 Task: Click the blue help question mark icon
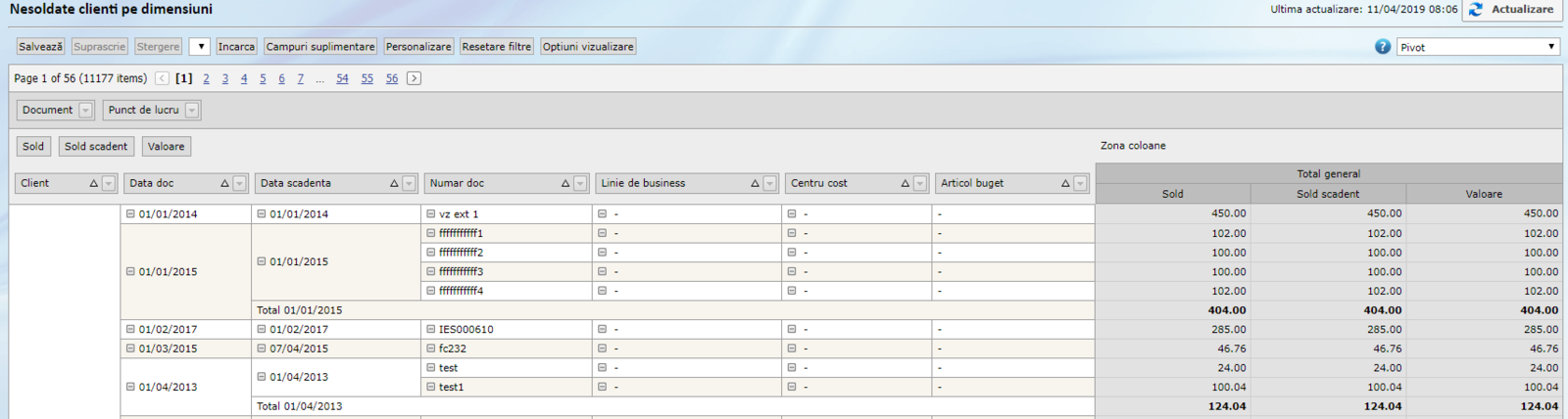[x=1382, y=47]
